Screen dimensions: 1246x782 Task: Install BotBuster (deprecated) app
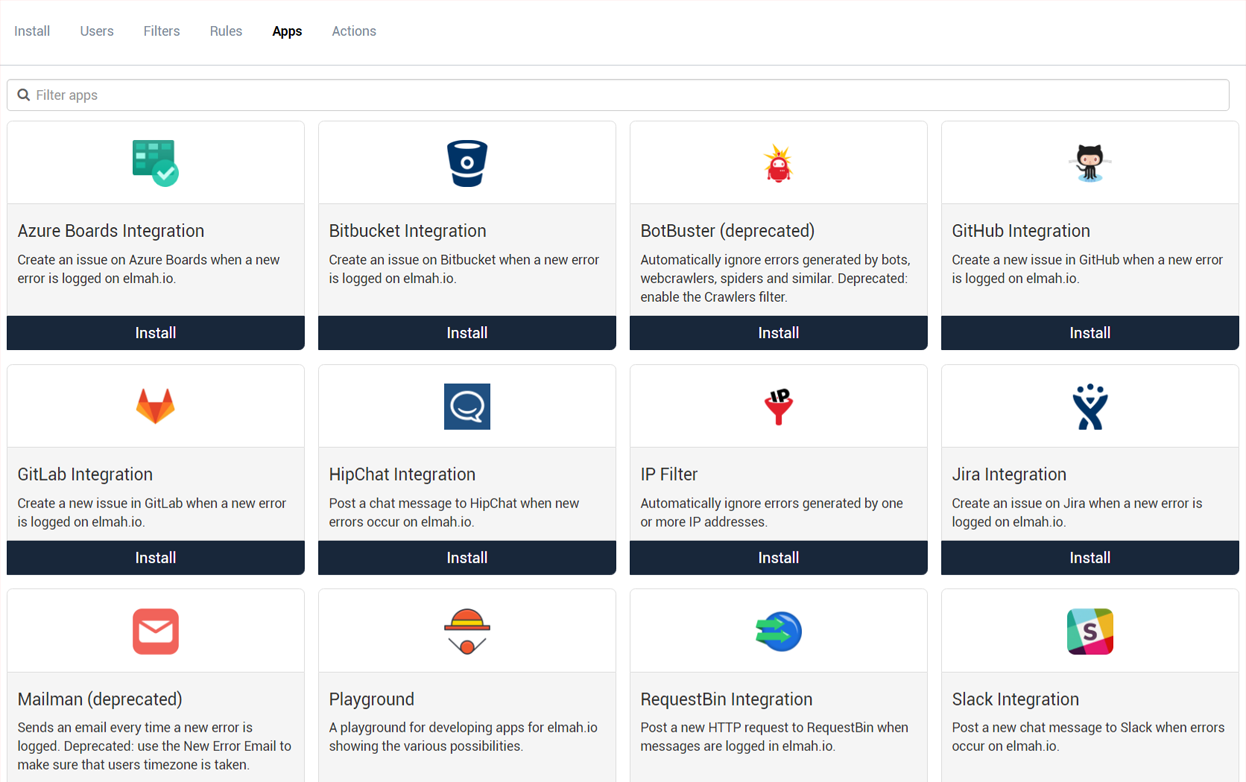coord(778,333)
